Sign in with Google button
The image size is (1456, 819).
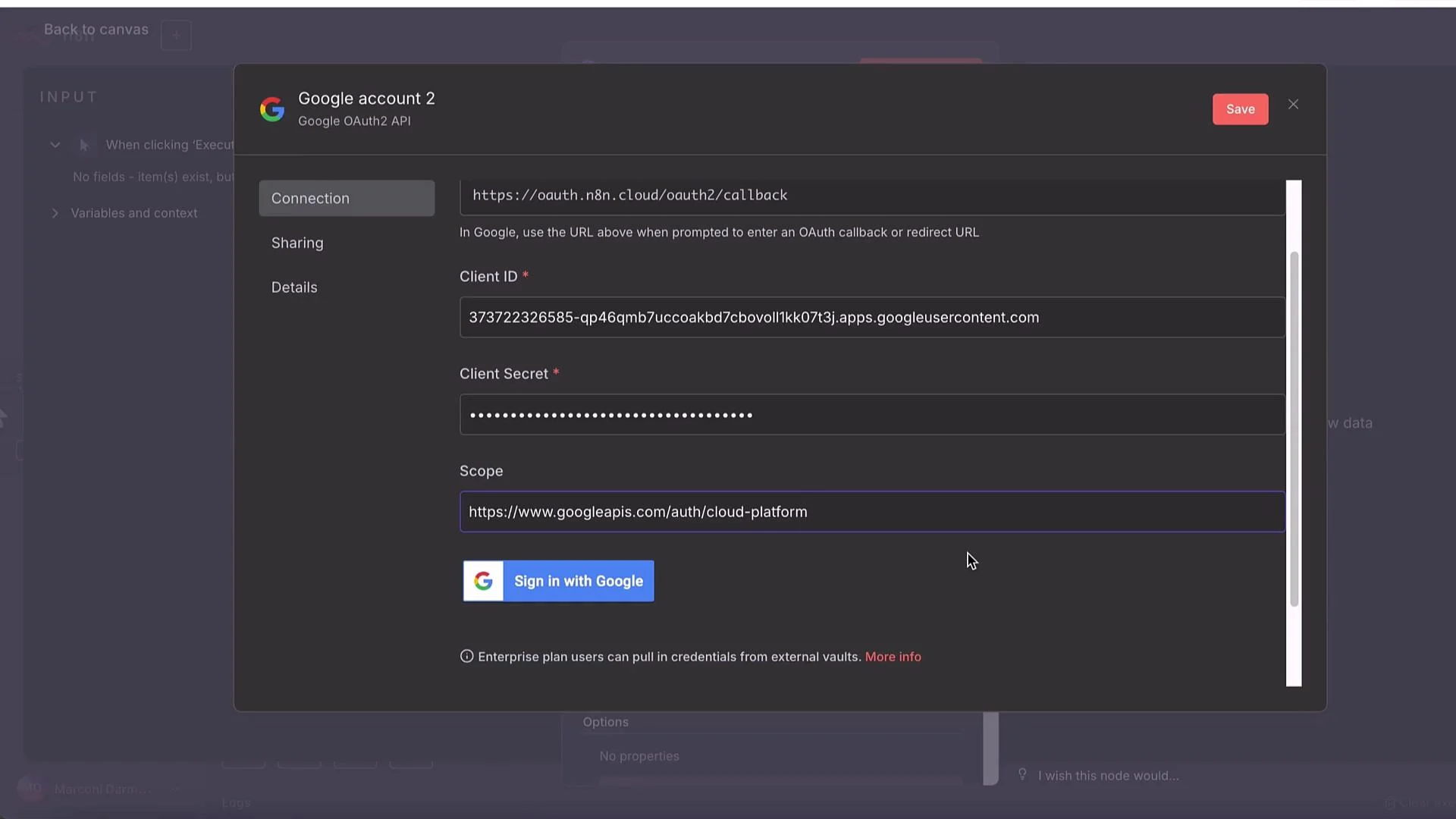coord(558,581)
